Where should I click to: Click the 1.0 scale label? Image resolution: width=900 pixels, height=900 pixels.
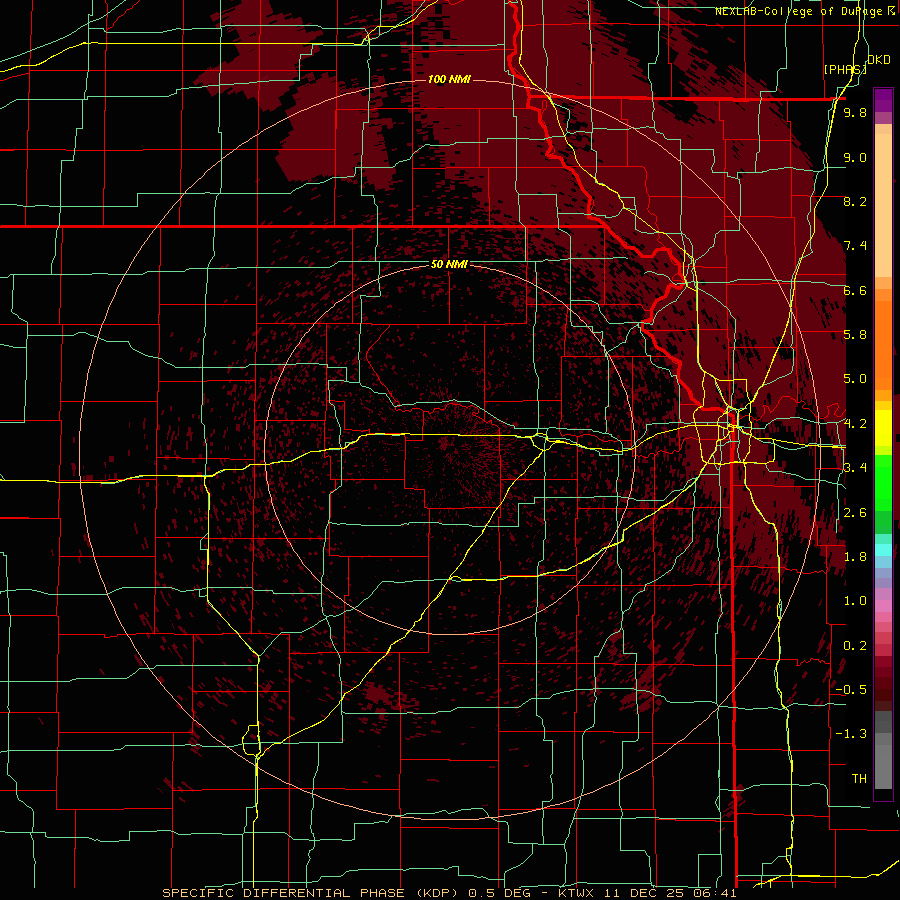coord(855,601)
